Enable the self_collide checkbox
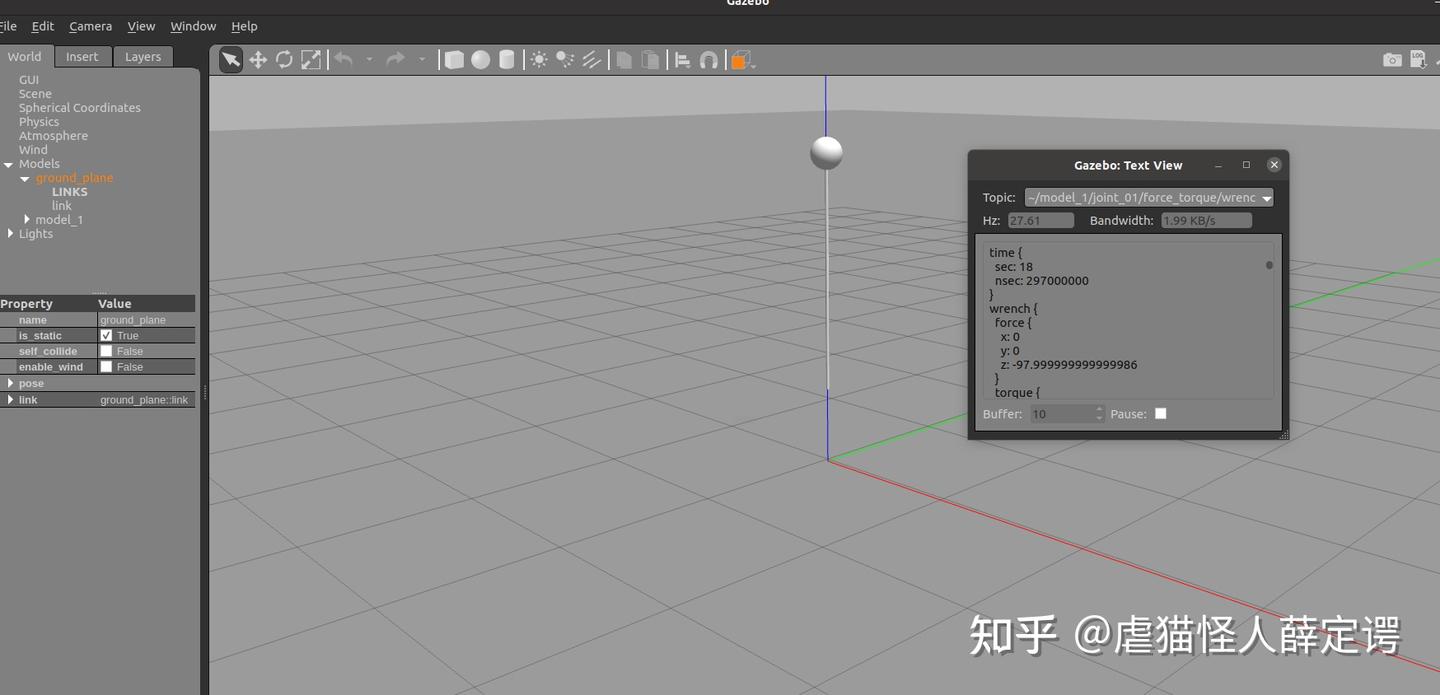The height and width of the screenshot is (695, 1440). click(106, 351)
